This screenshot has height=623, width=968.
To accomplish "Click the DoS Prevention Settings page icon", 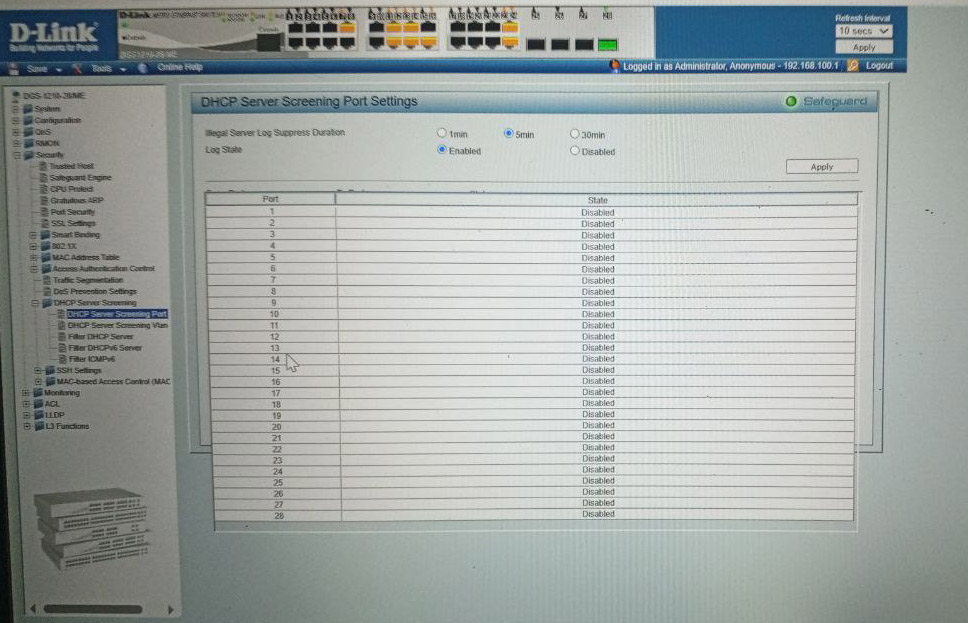I will click(47, 291).
